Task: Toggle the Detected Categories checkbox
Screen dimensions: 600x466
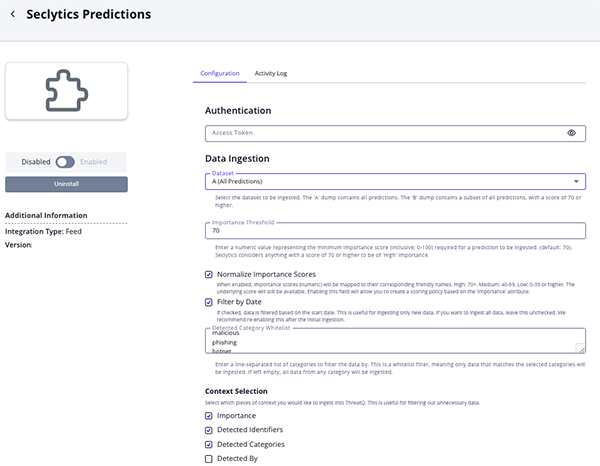Action: tap(209, 445)
